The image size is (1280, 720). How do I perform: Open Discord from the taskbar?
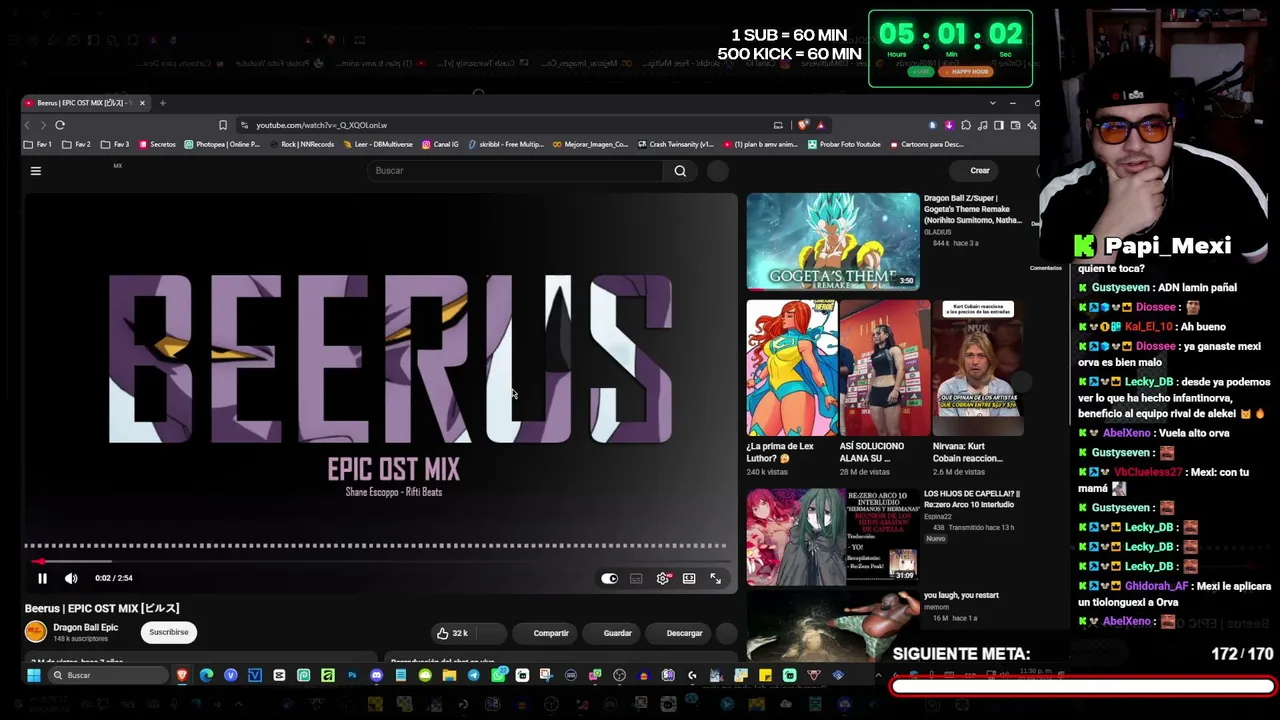click(x=376, y=676)
